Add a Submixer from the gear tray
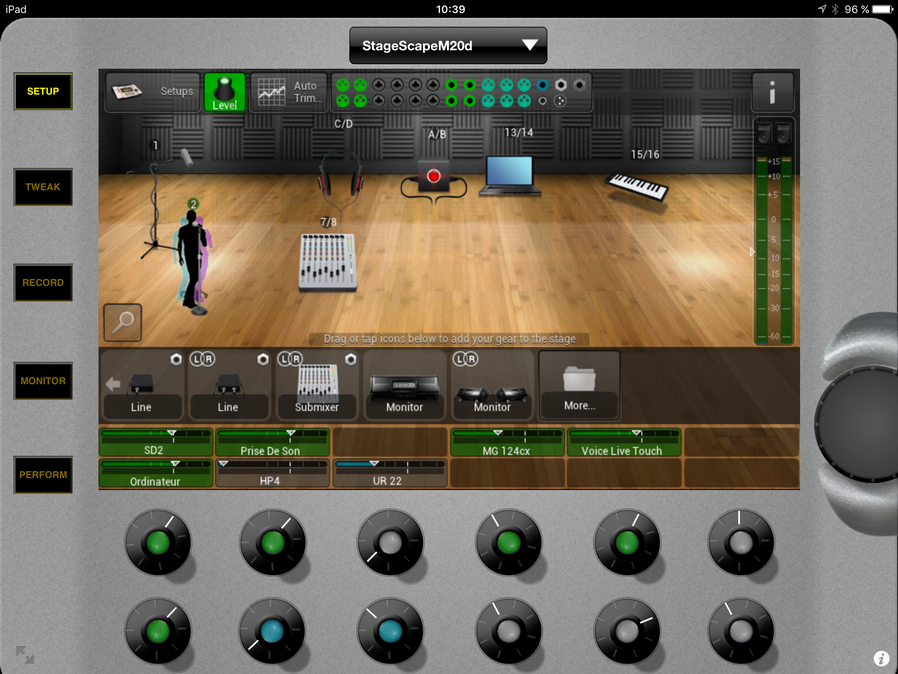 [x=316, y=385]
